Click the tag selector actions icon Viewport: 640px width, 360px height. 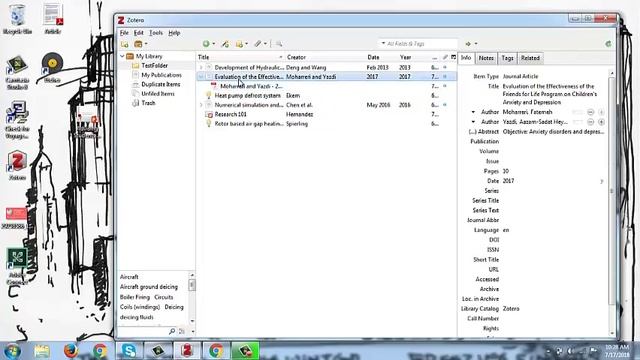tap(182, 331)
